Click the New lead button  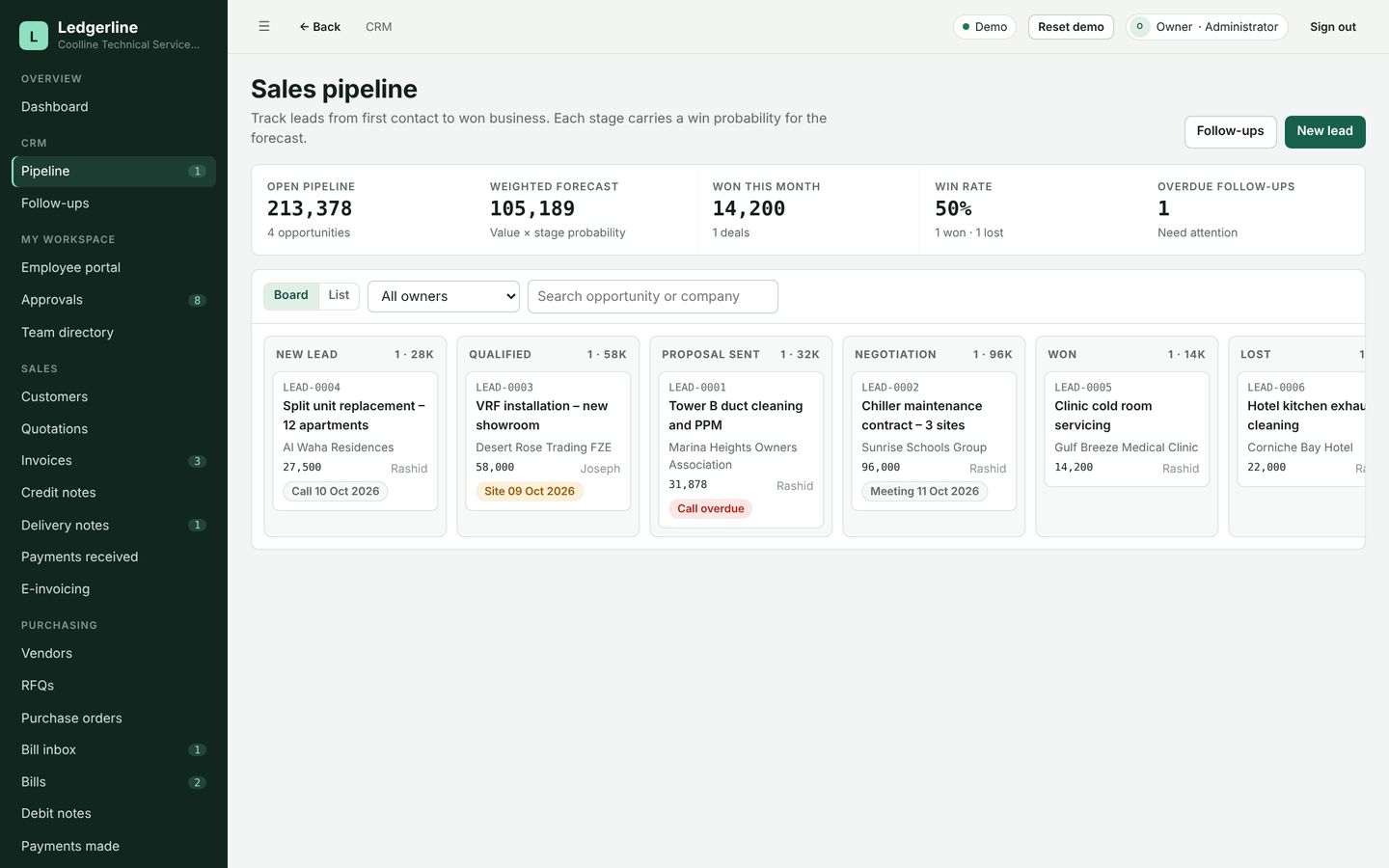1324,132
